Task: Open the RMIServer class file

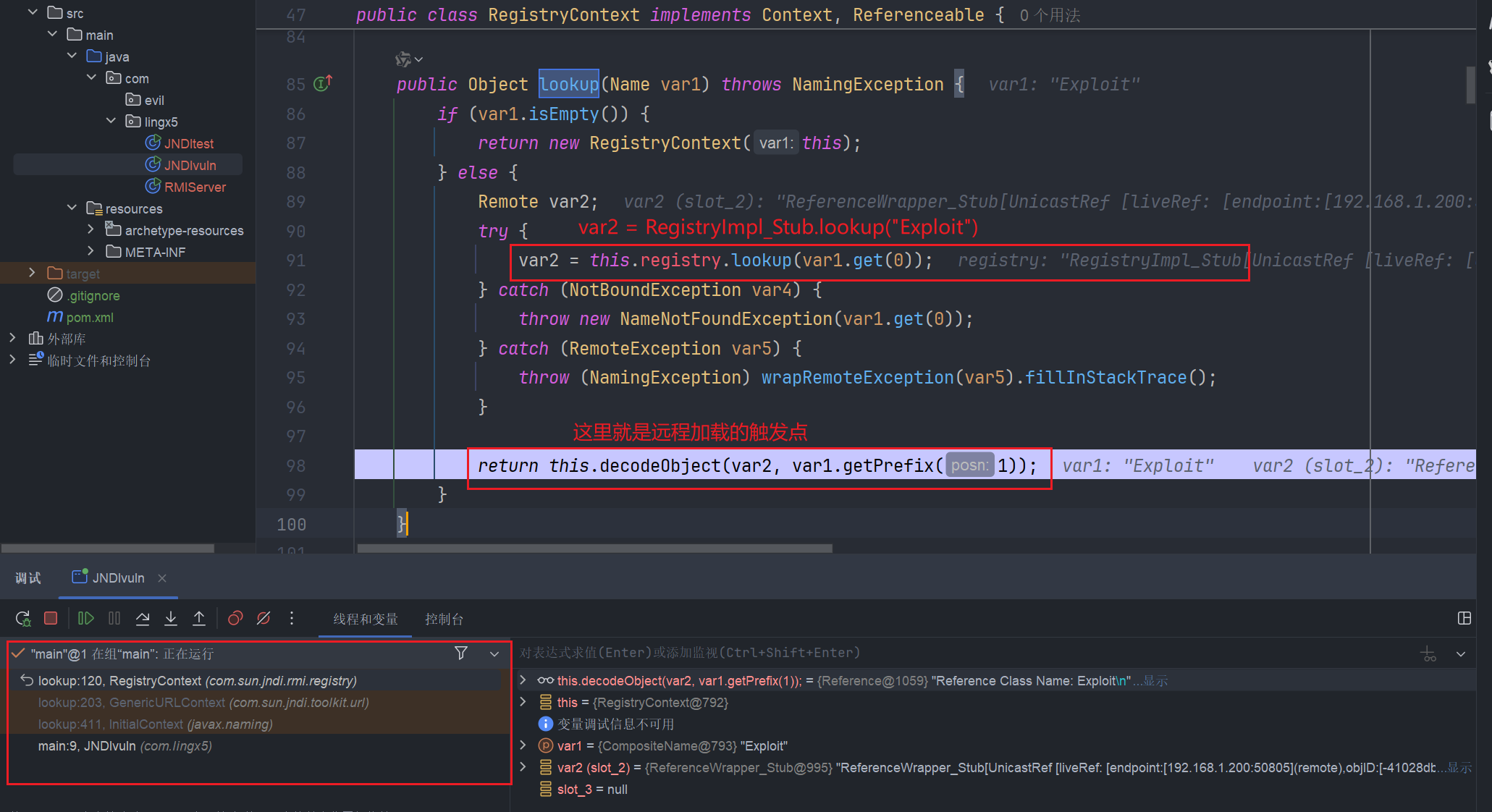Action: point(195,187)
